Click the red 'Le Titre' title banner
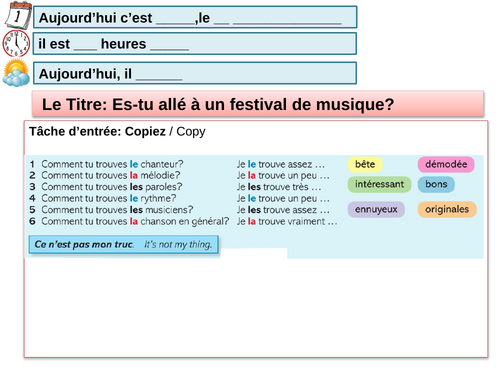 [x=258, y=104]
